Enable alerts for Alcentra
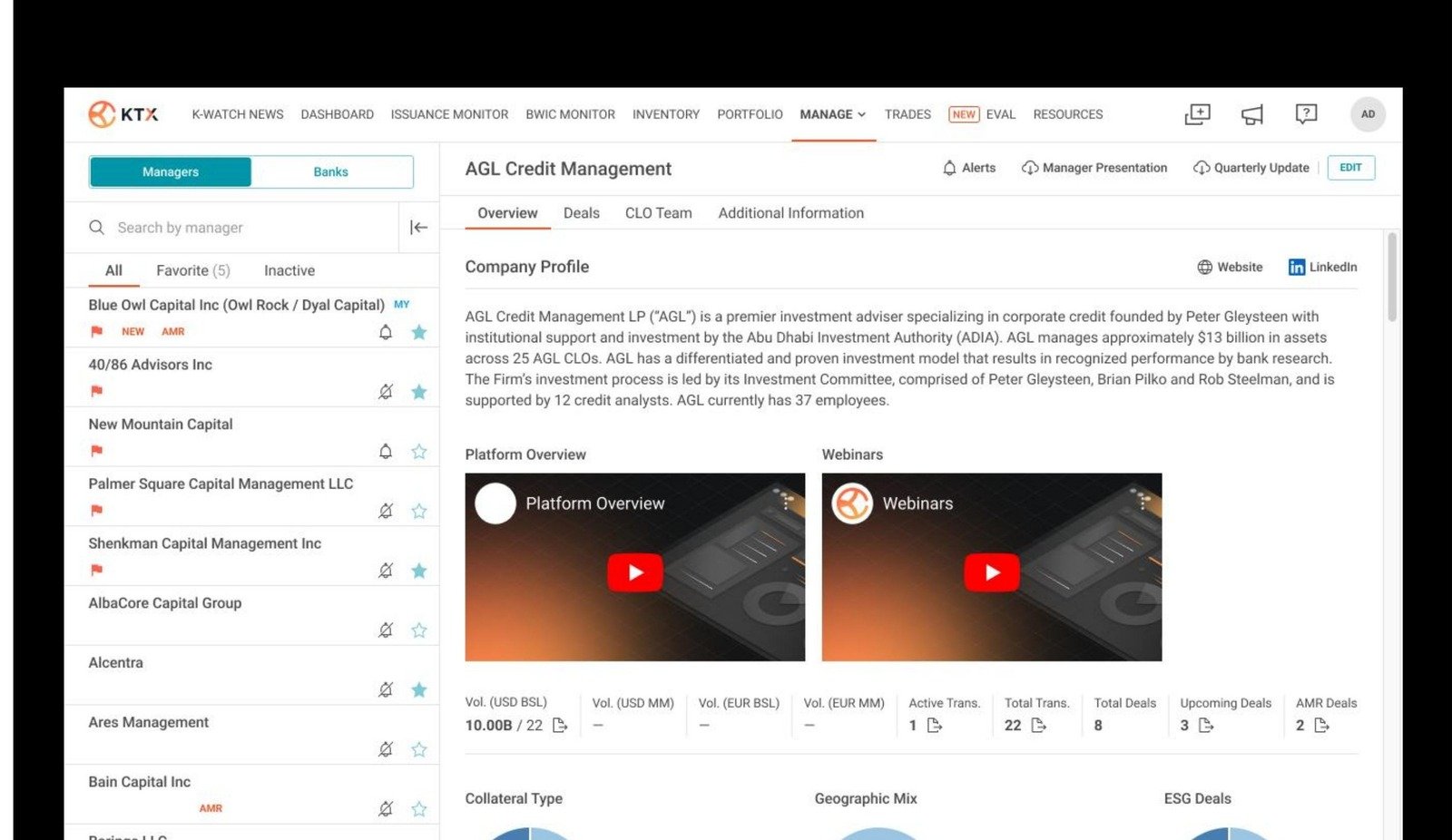The image size is (1452, 840). click(386, 689)
